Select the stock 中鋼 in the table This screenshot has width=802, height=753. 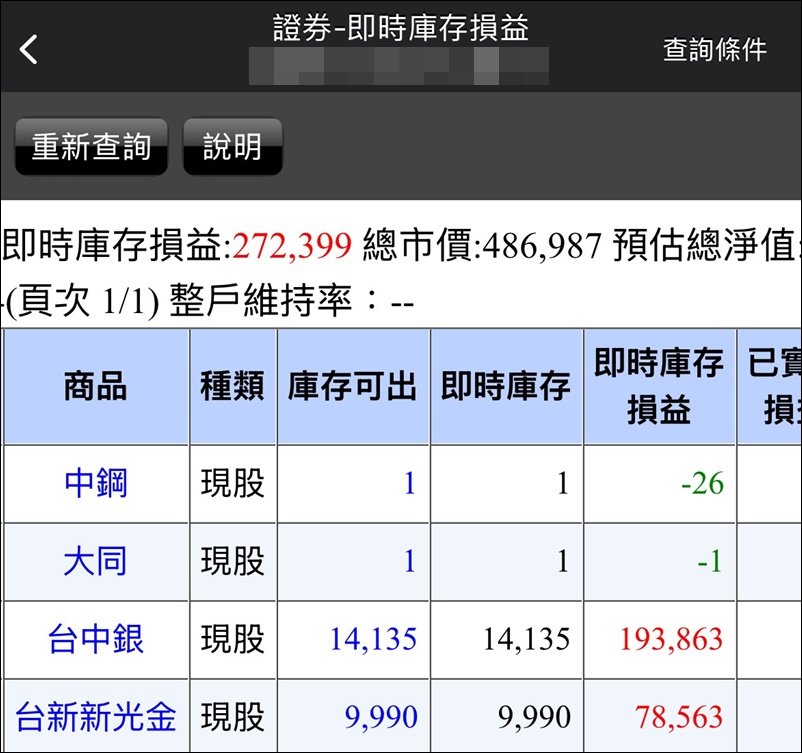pos(93,483)
